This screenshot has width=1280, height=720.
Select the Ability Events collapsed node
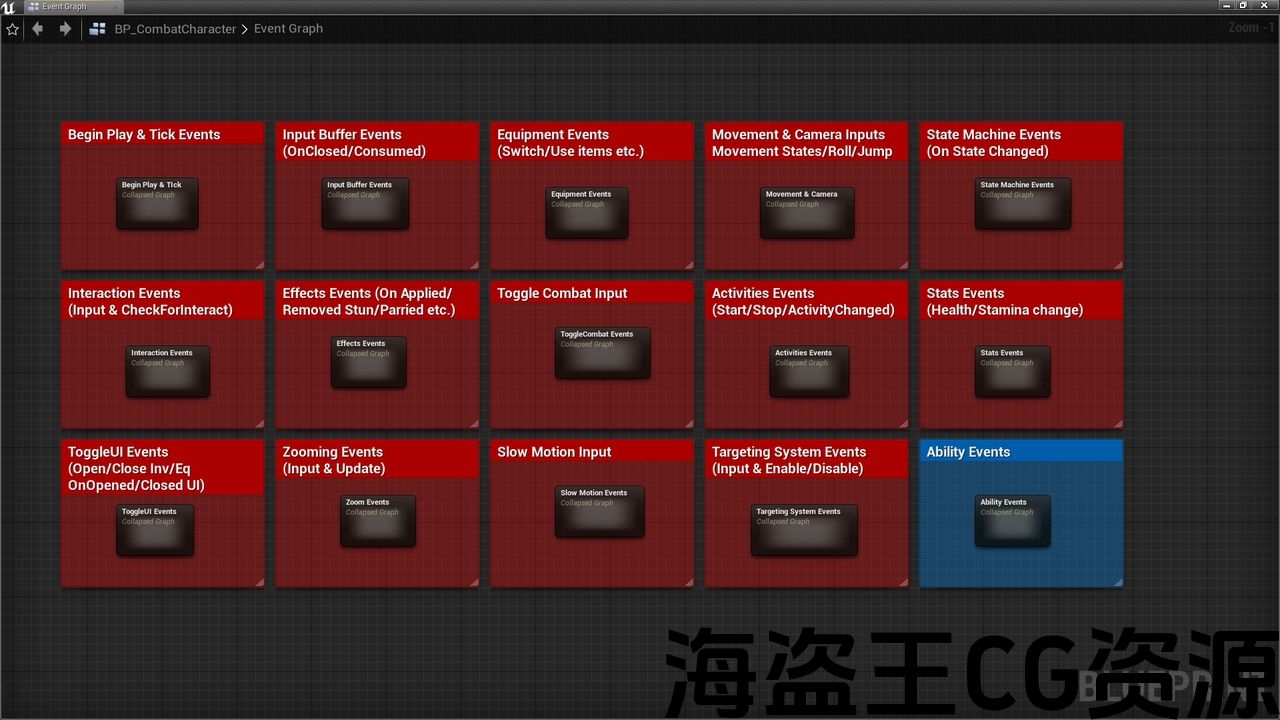pos(1012,521)
